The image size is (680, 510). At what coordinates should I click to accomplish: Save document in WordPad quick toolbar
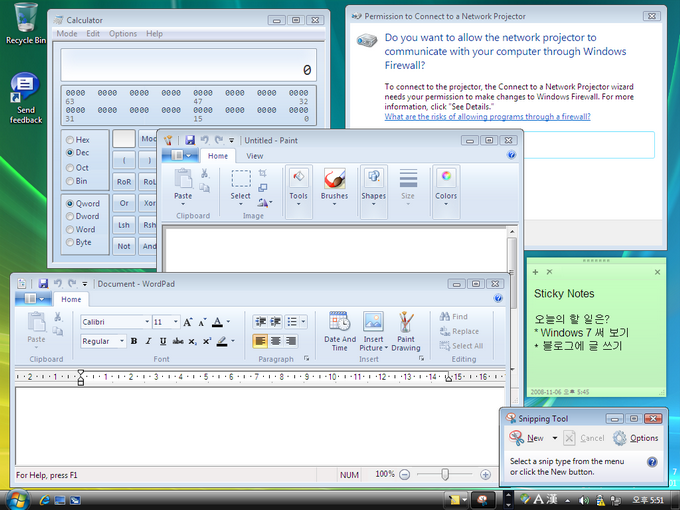[x=43, y=284]
